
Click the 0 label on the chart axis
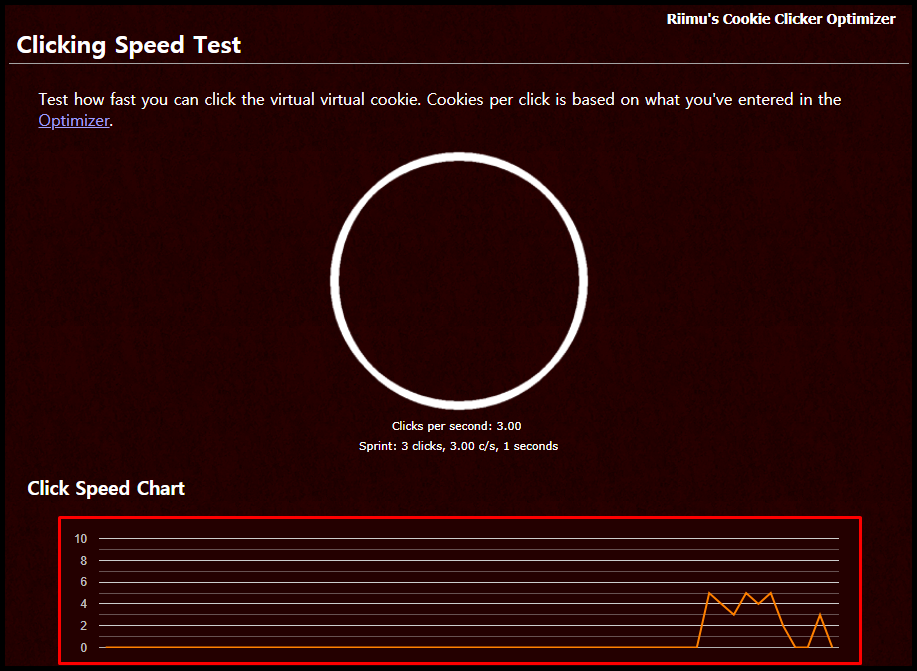tap(83, 647)
